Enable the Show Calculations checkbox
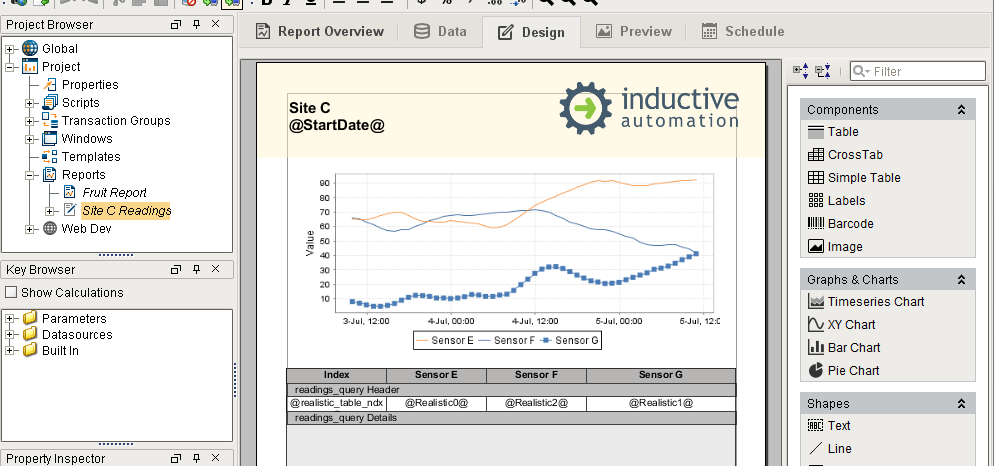 pos(11,293)
